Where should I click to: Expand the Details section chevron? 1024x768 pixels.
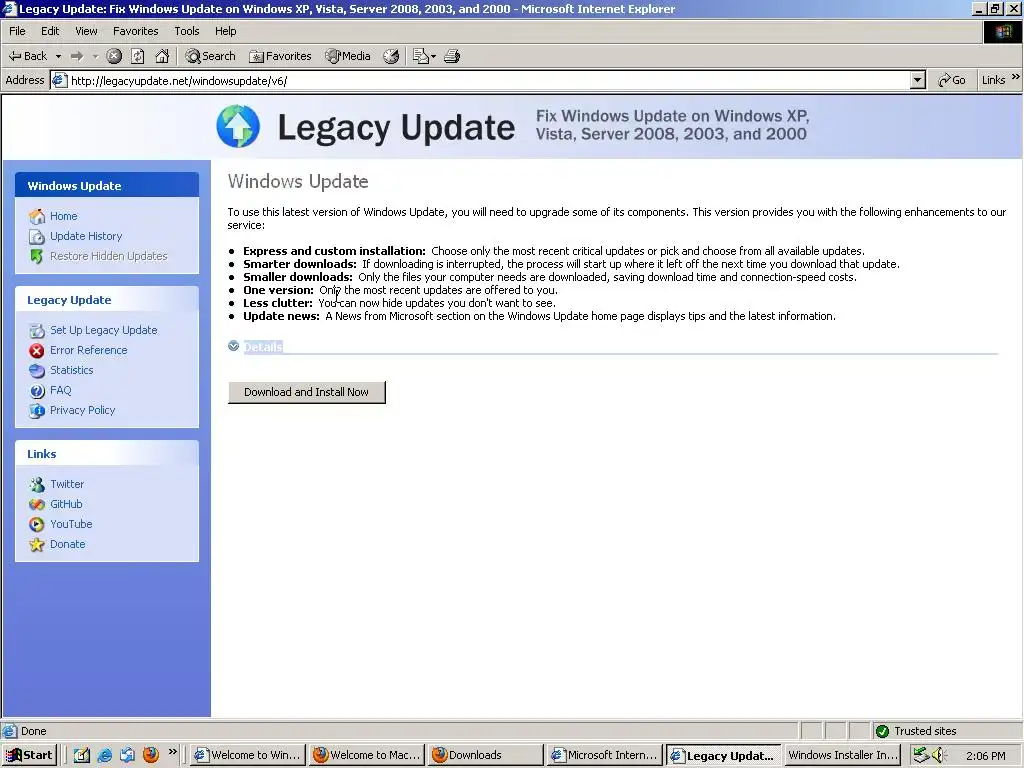(x=233, y=346)
